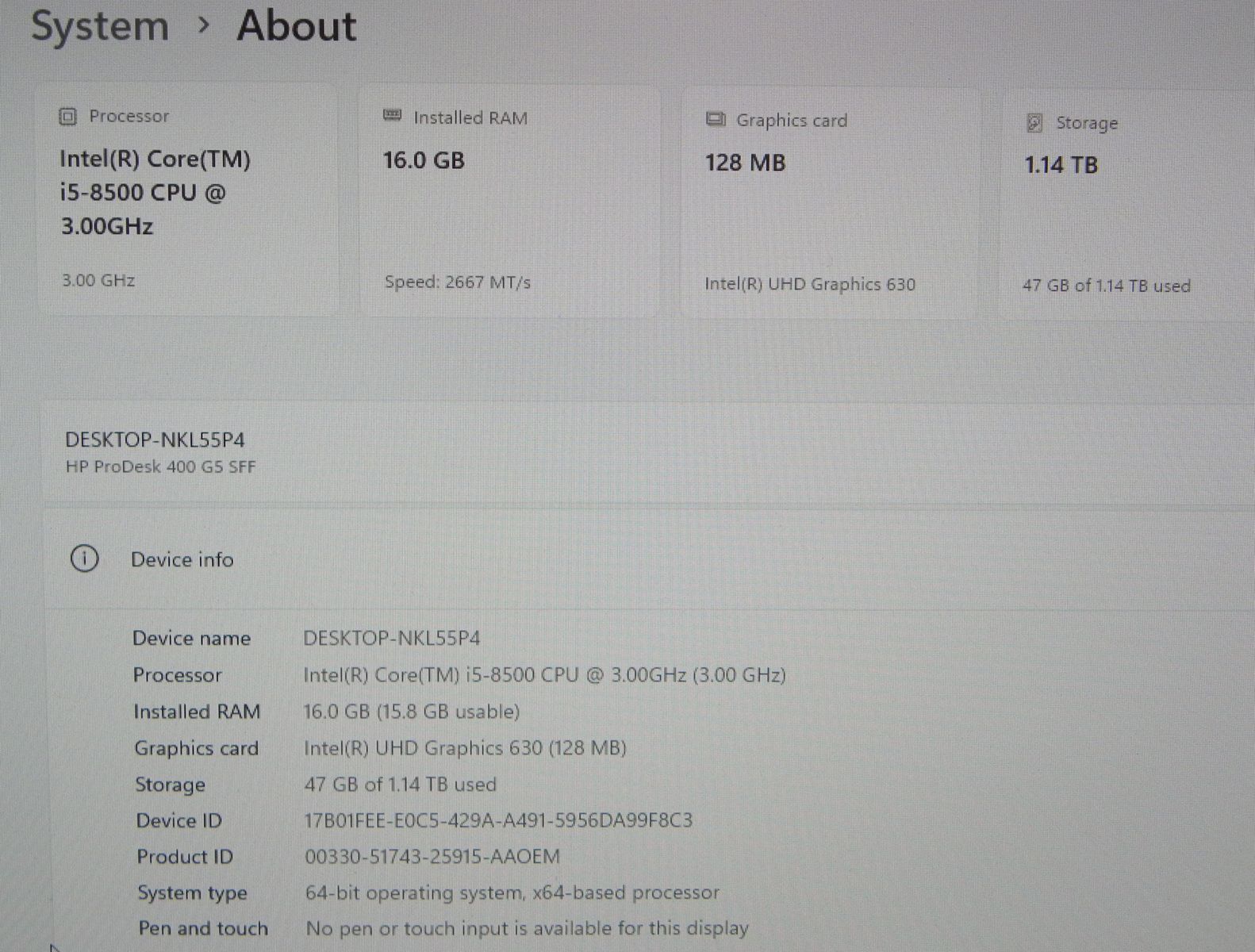Click the Processor chip icon

(x=68, y=117)
